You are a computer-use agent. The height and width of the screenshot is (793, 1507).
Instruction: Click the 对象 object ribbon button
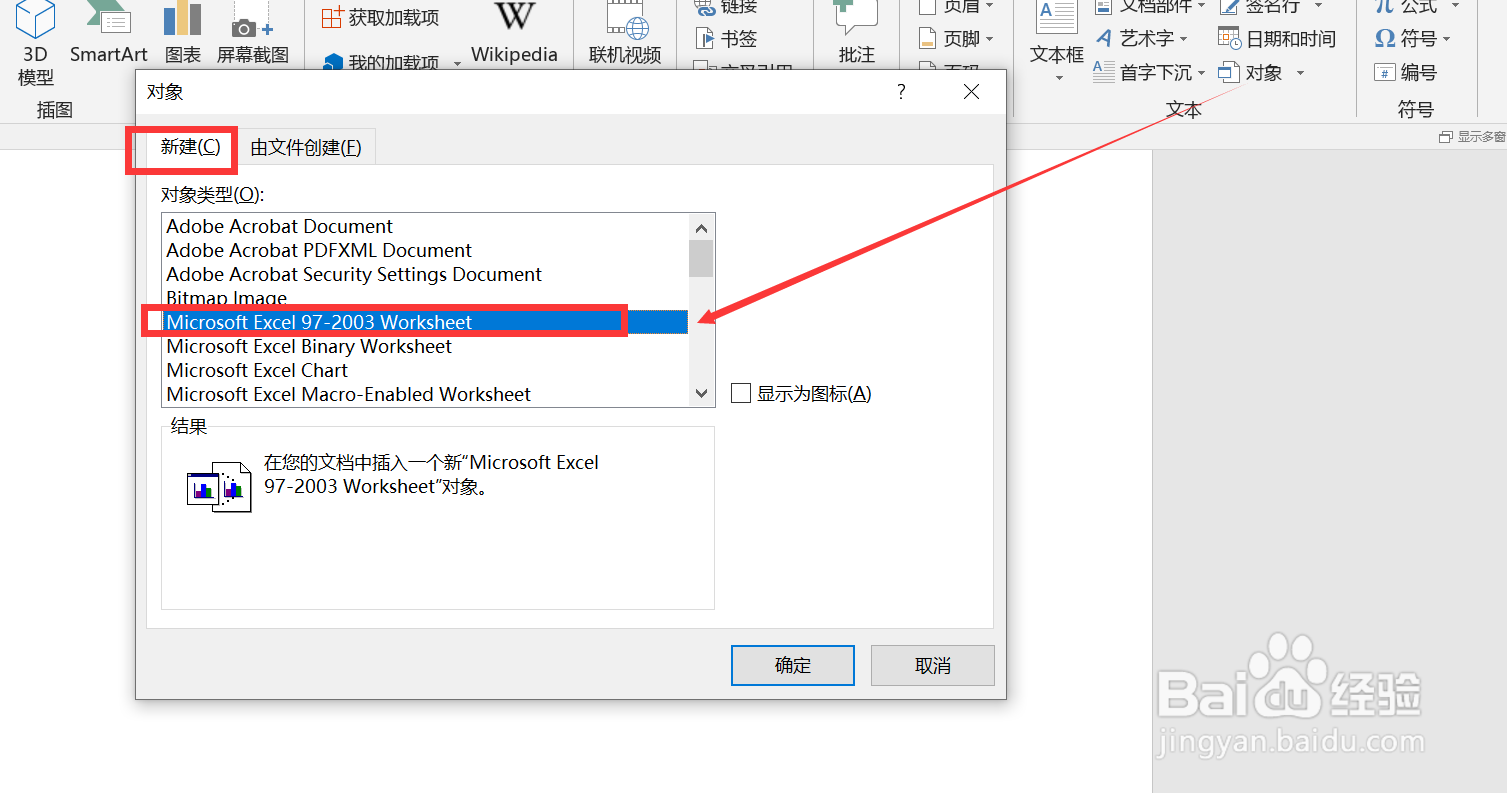(x=1251, y=72)
